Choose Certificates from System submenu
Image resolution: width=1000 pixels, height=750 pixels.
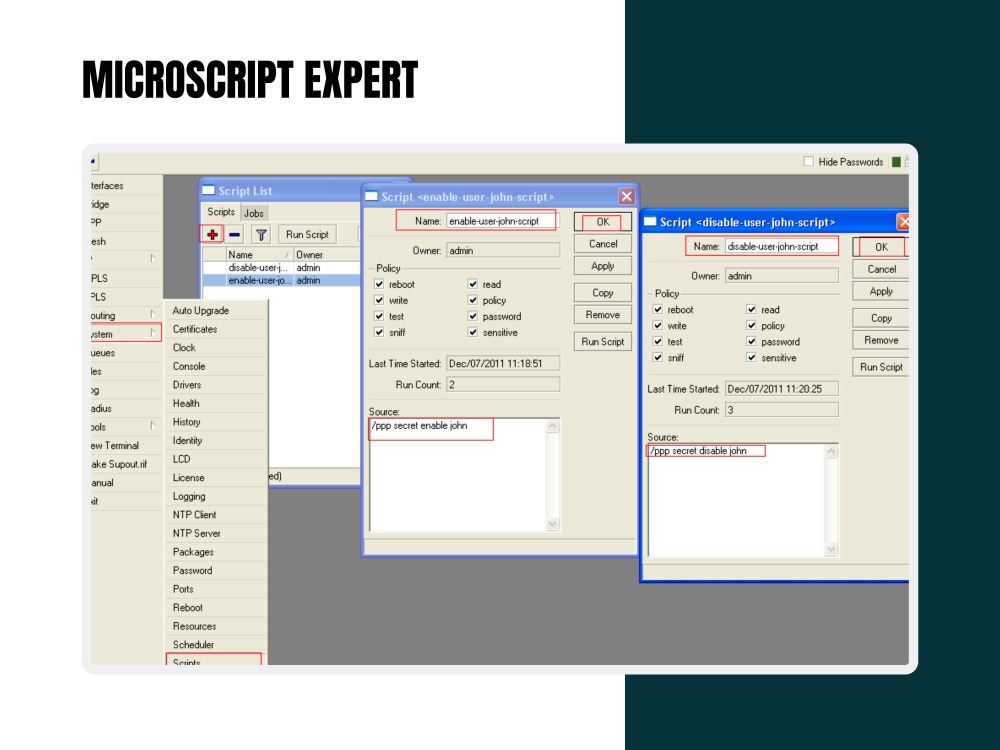point(216,329)
